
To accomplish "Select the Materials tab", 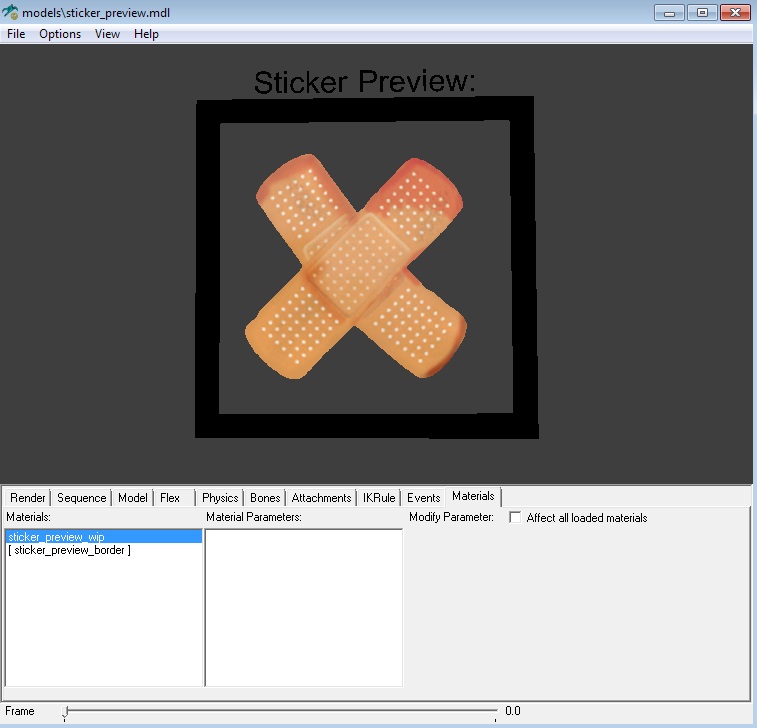I will pos(473,496).
